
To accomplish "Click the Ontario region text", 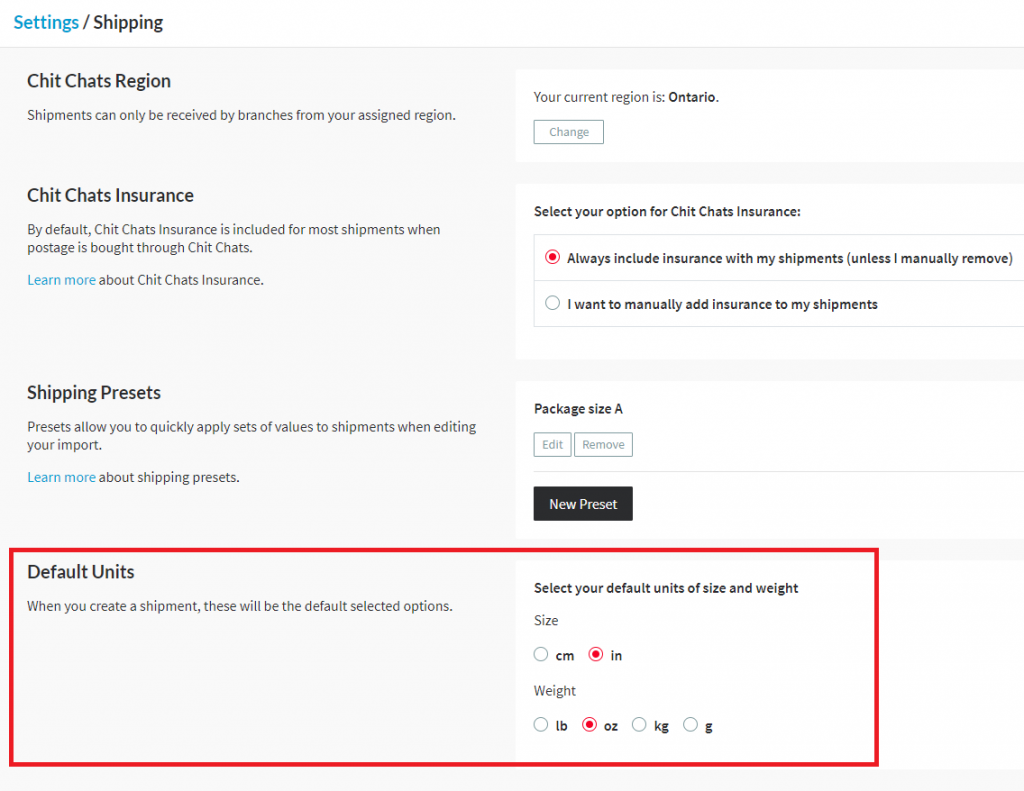I will click(692, 97).
